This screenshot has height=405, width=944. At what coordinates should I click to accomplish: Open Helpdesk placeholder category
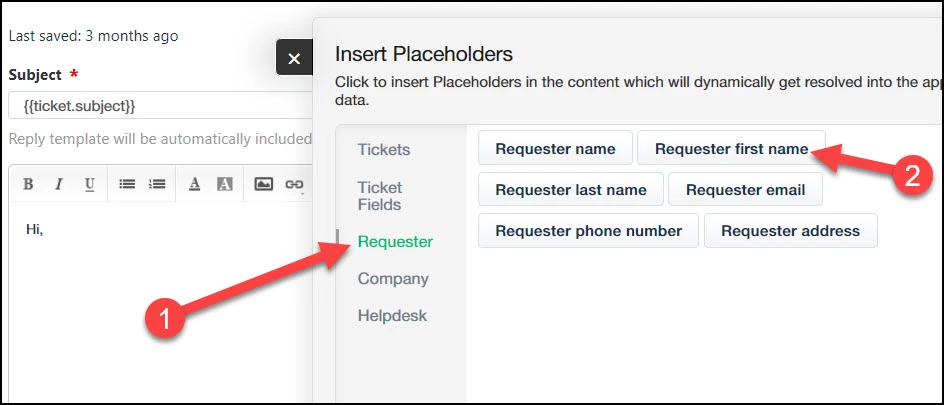tap(392, 315)
